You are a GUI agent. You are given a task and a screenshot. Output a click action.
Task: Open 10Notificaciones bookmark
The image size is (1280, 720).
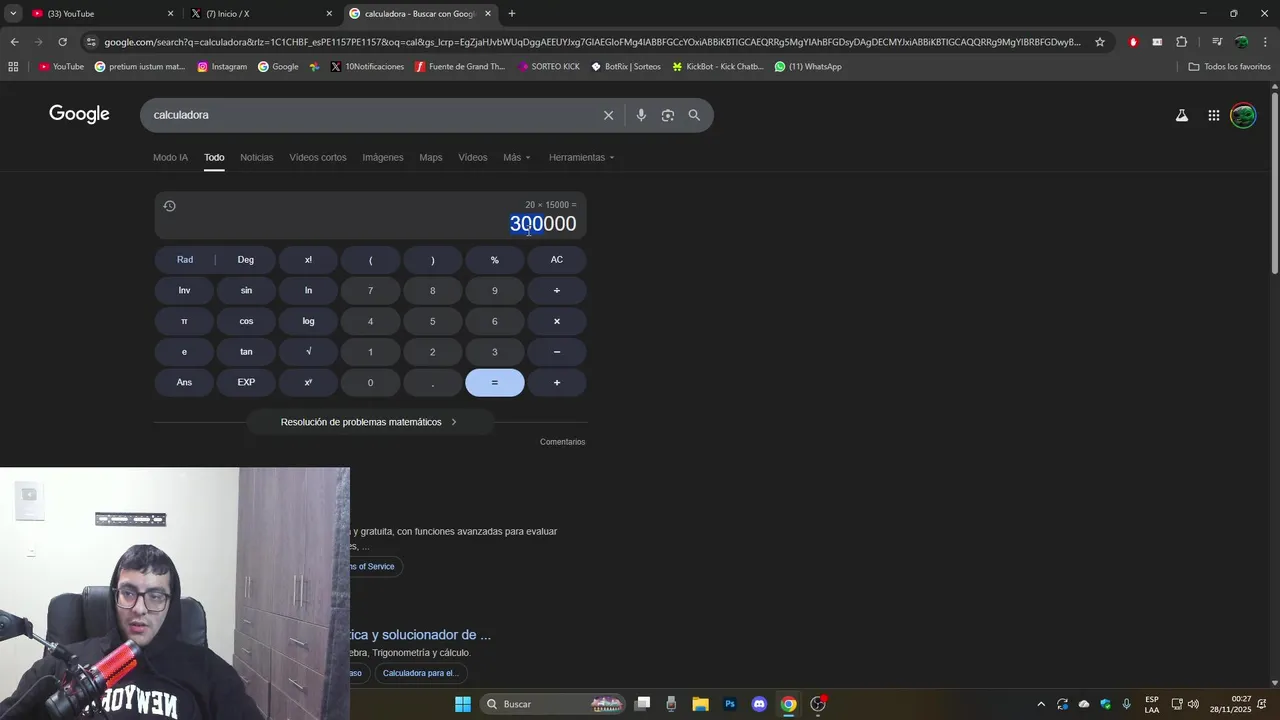(x=367, y=67)
